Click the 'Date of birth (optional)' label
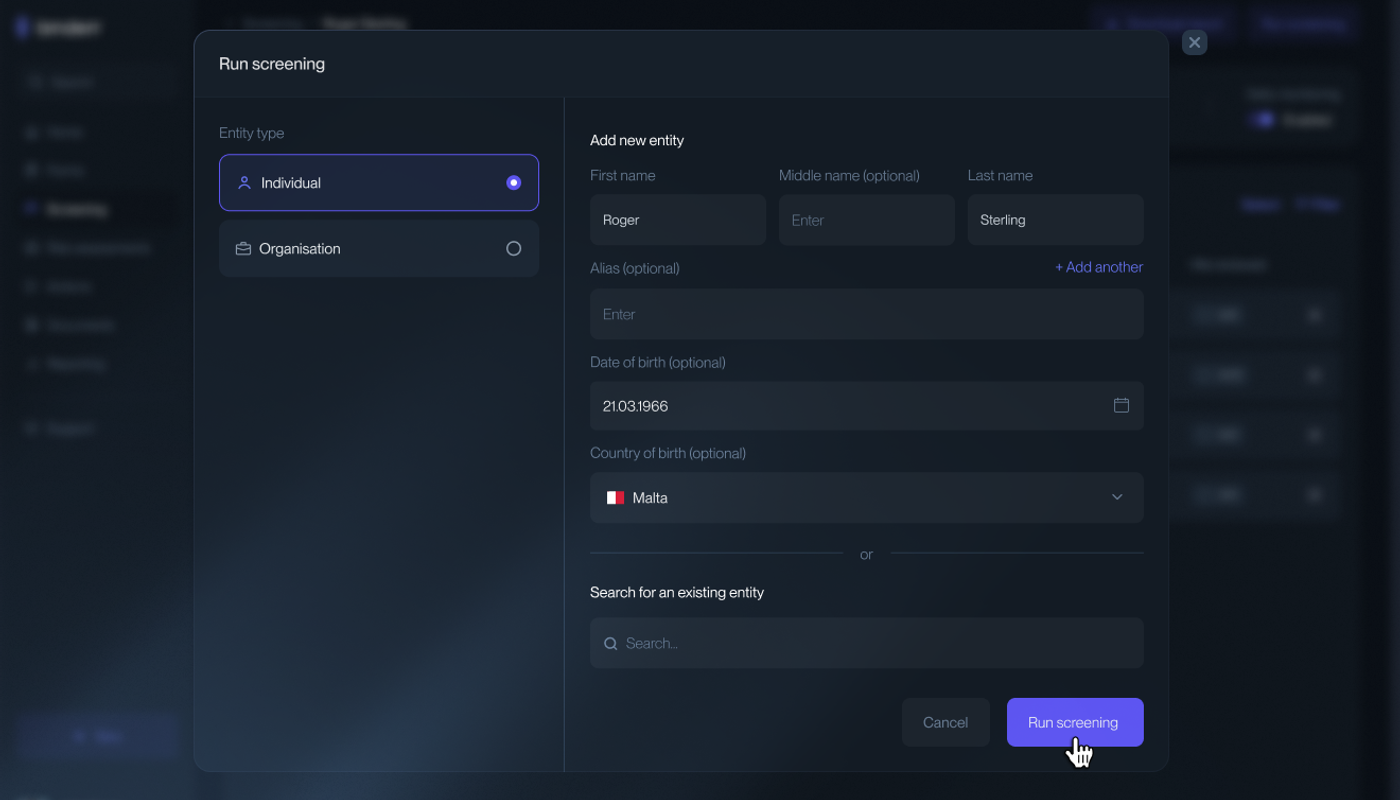Screen dimensions: 1400x800 pyautogui.click(x=658, y=363)
